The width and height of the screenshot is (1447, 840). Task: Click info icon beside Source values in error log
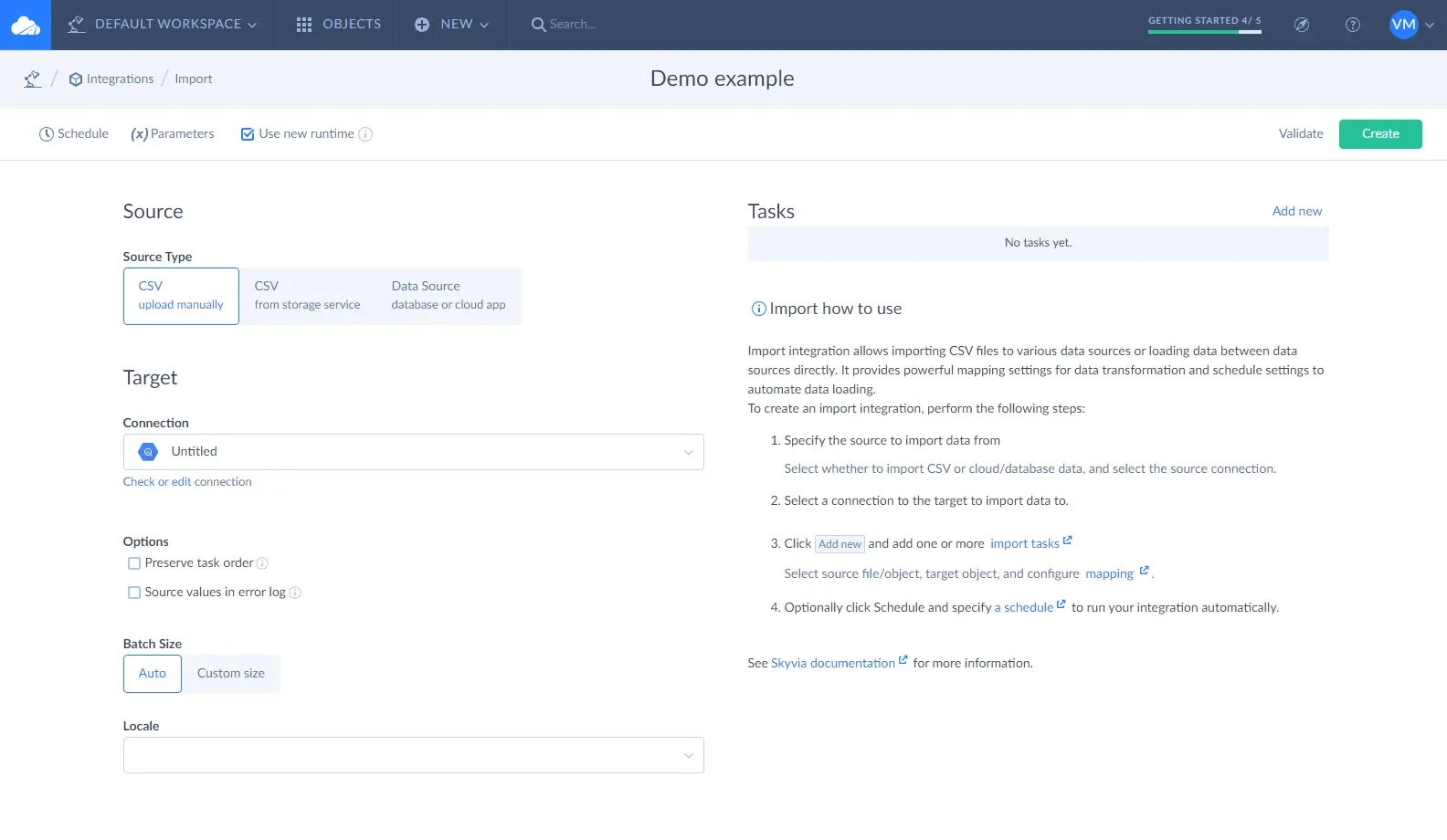click(x=295, y=593)
